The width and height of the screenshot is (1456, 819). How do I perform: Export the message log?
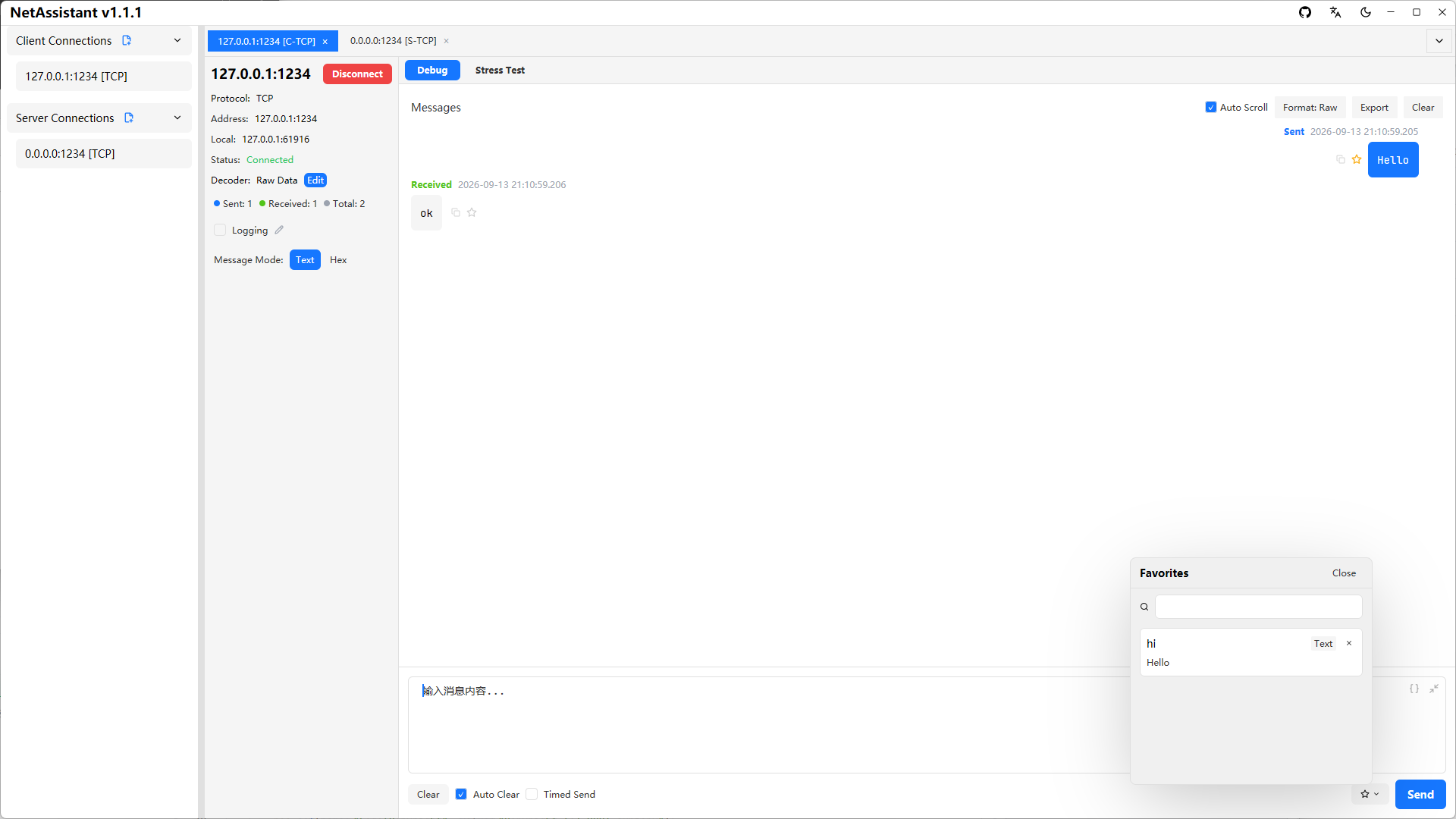tap(1374, 107)
